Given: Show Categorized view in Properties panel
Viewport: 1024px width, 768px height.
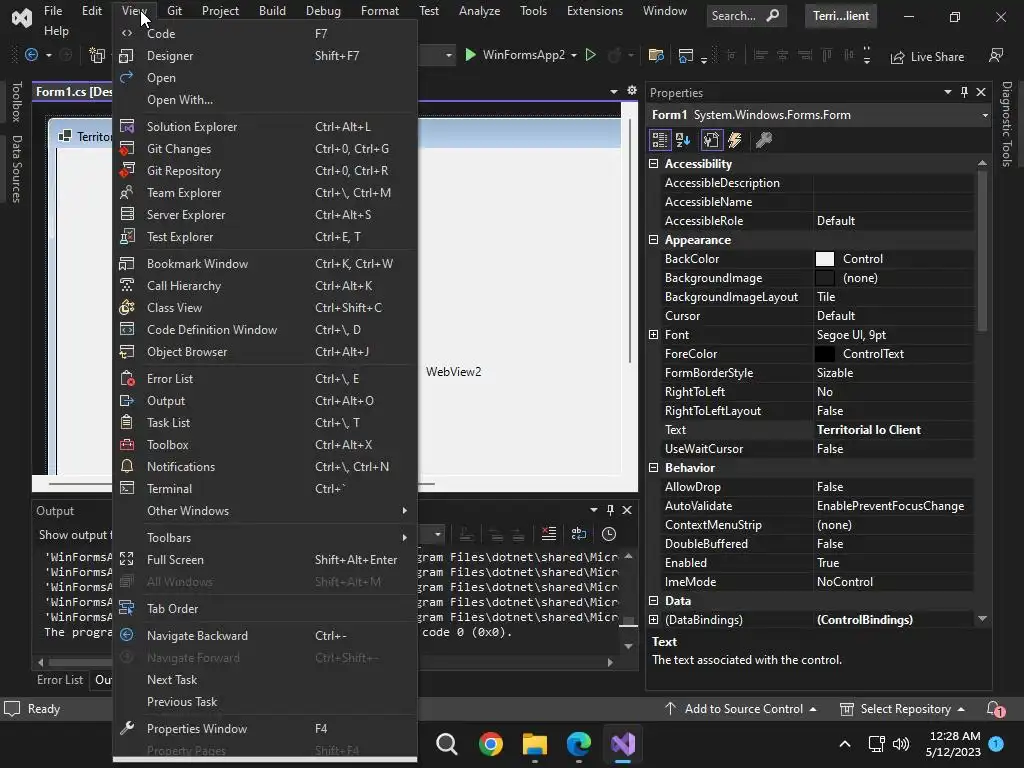Looking at the screenshot, I should [x=660, y=140].
